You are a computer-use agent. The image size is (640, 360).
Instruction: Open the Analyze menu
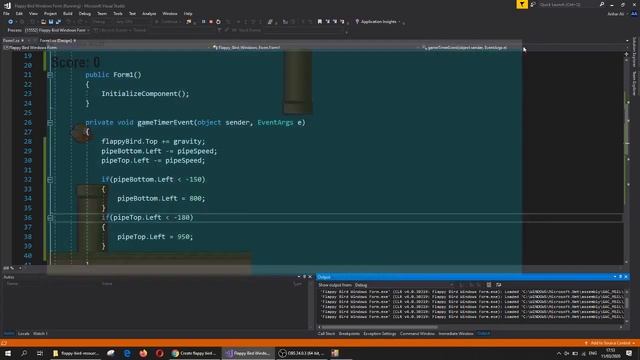[x=149, y=13]
